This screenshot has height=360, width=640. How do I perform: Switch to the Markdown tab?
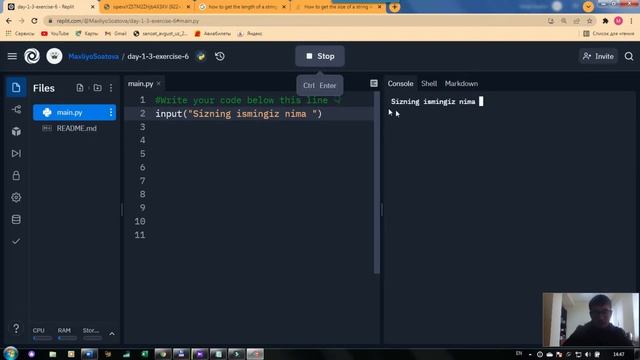pos(461,83)
